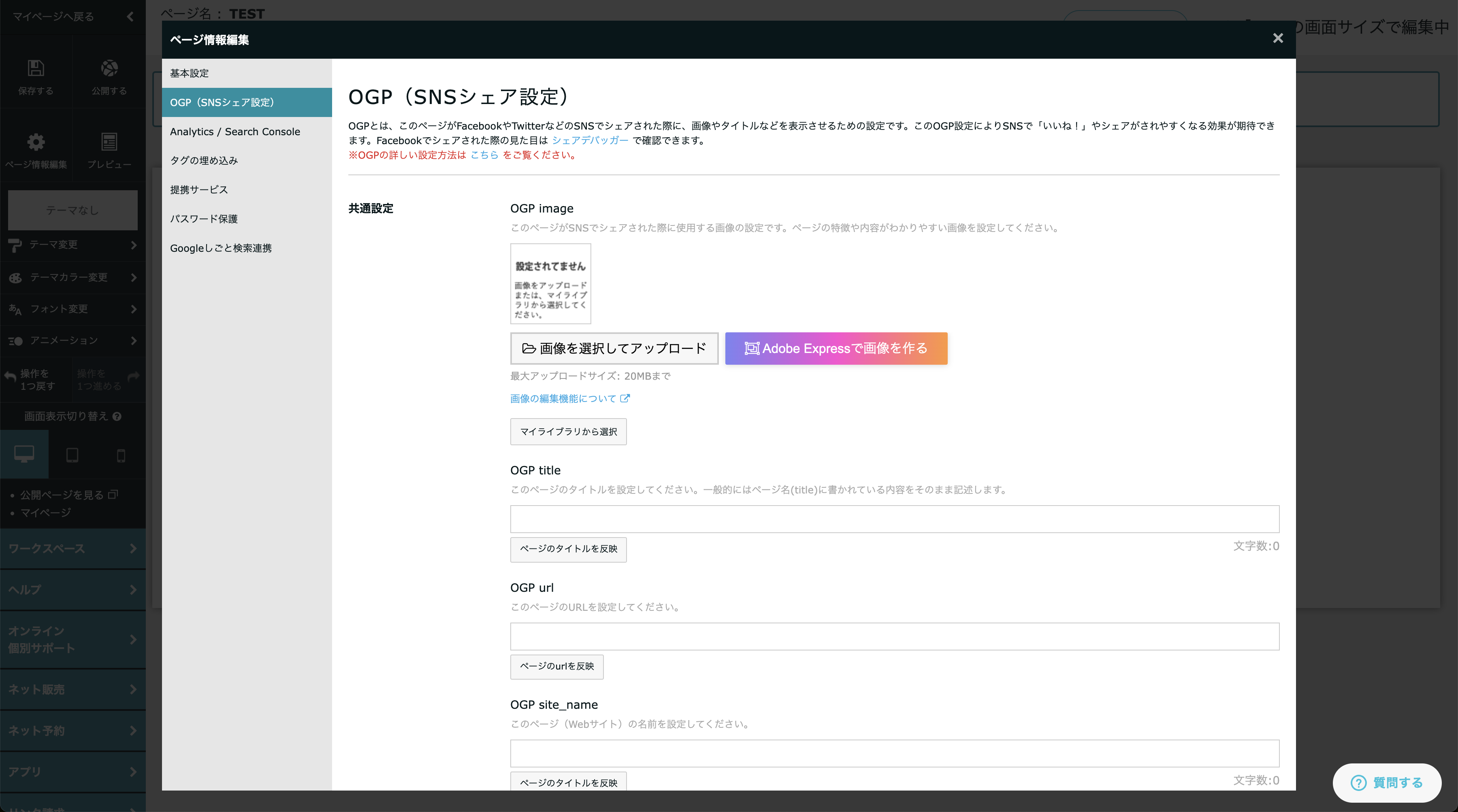Click the テーマなし theme box

coord(72,210)
